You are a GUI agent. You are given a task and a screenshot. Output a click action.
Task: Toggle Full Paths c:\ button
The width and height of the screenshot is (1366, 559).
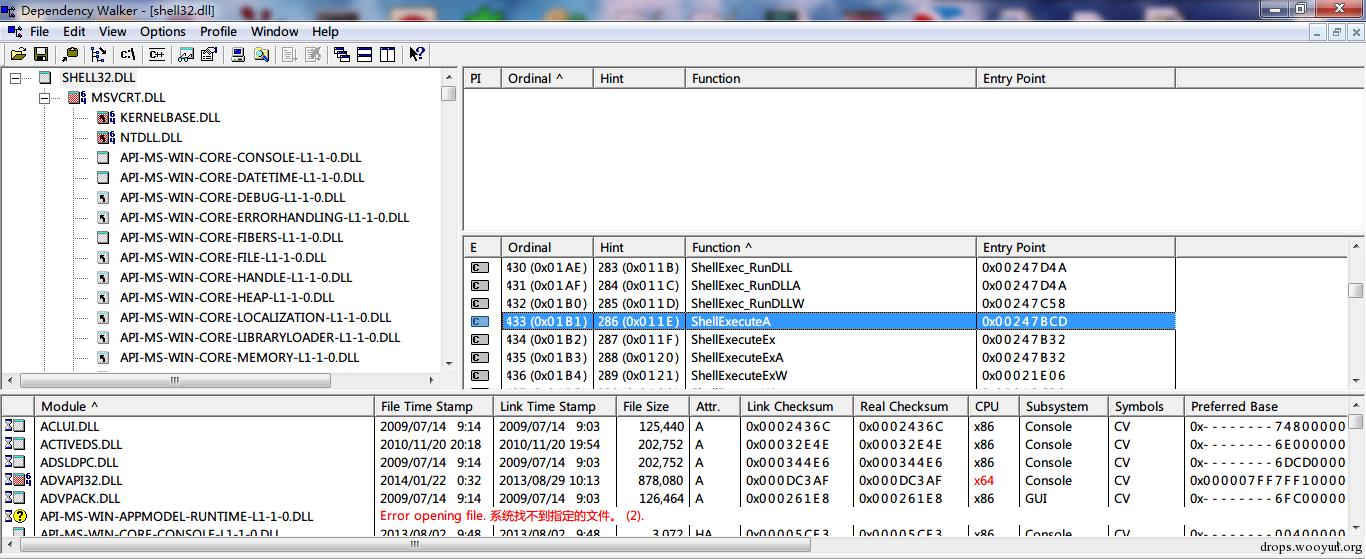(127, 54)
